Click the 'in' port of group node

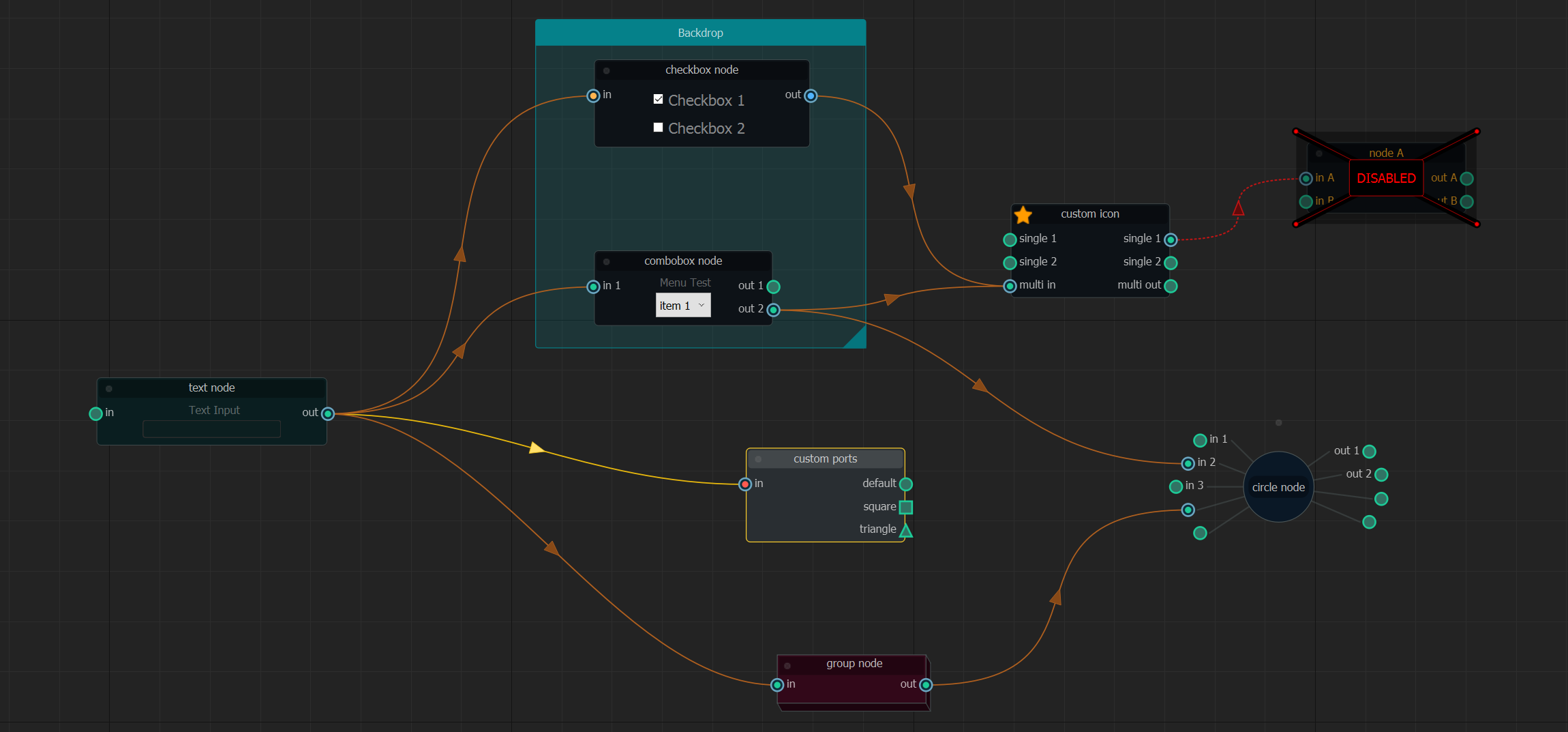coord(777,685)
